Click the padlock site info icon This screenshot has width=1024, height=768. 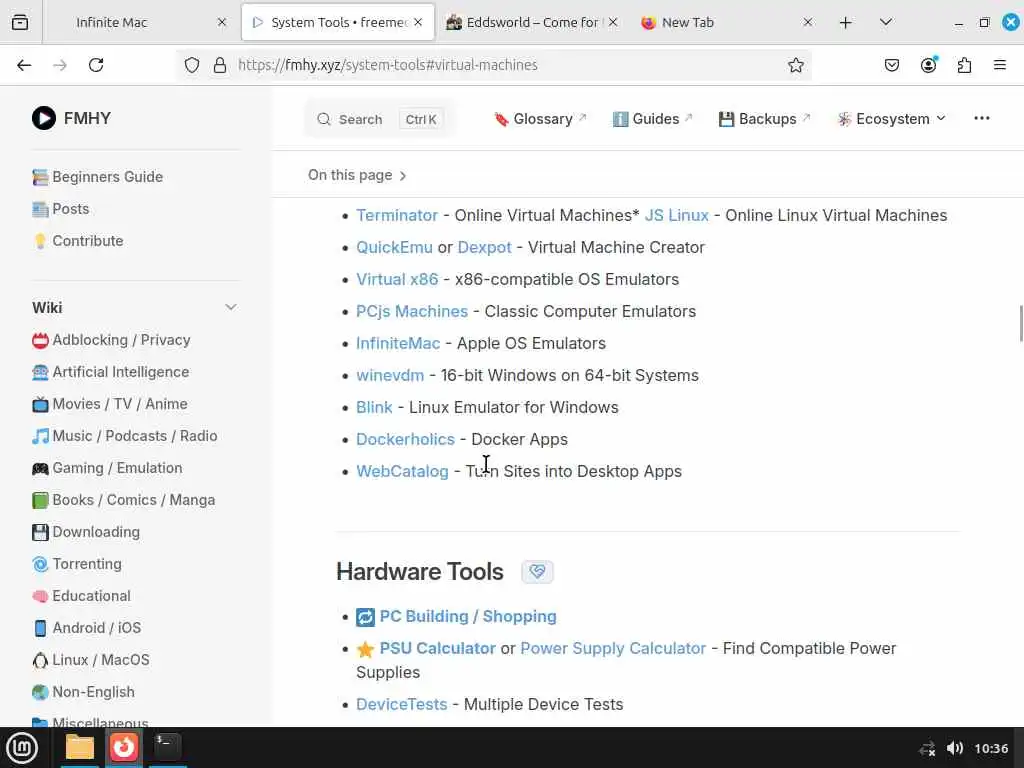point(220,65)
